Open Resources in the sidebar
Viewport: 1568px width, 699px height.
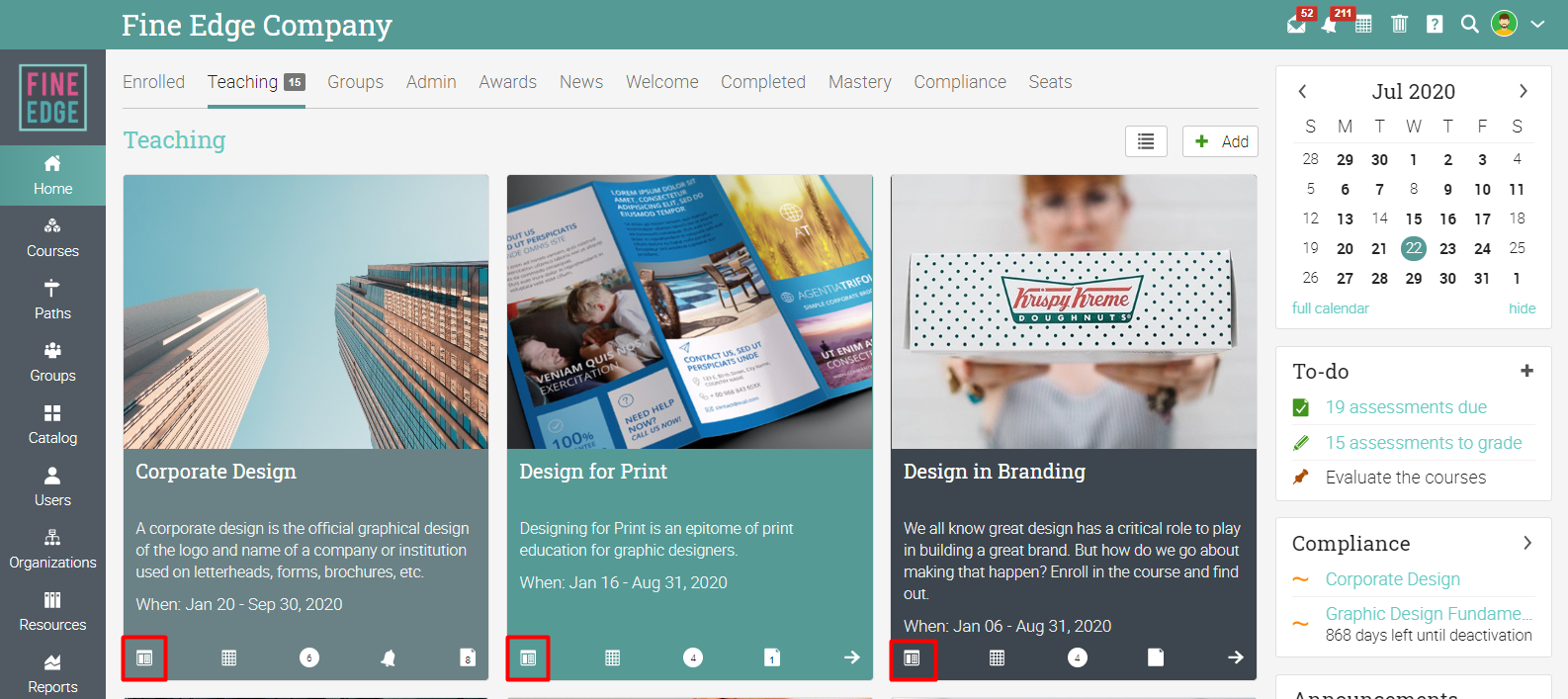click(x=52, y=611)
